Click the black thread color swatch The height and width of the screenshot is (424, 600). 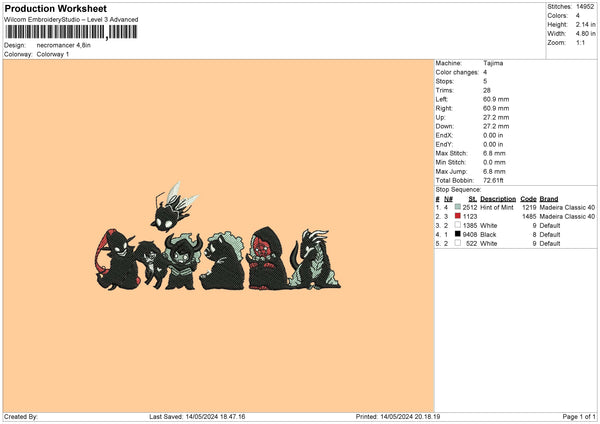458,234
